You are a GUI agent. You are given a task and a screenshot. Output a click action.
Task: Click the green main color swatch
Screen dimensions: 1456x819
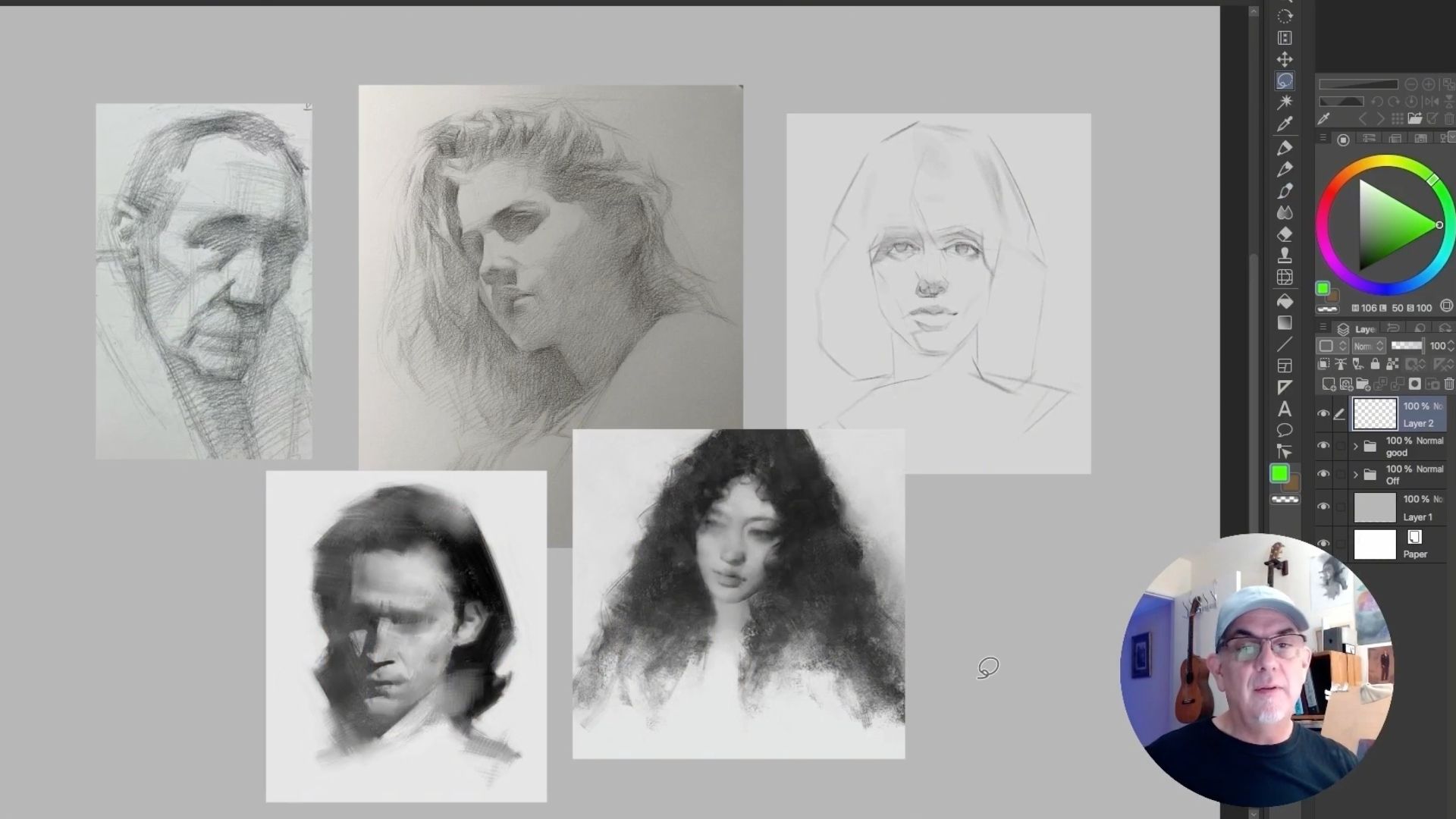click(1279, 473)
